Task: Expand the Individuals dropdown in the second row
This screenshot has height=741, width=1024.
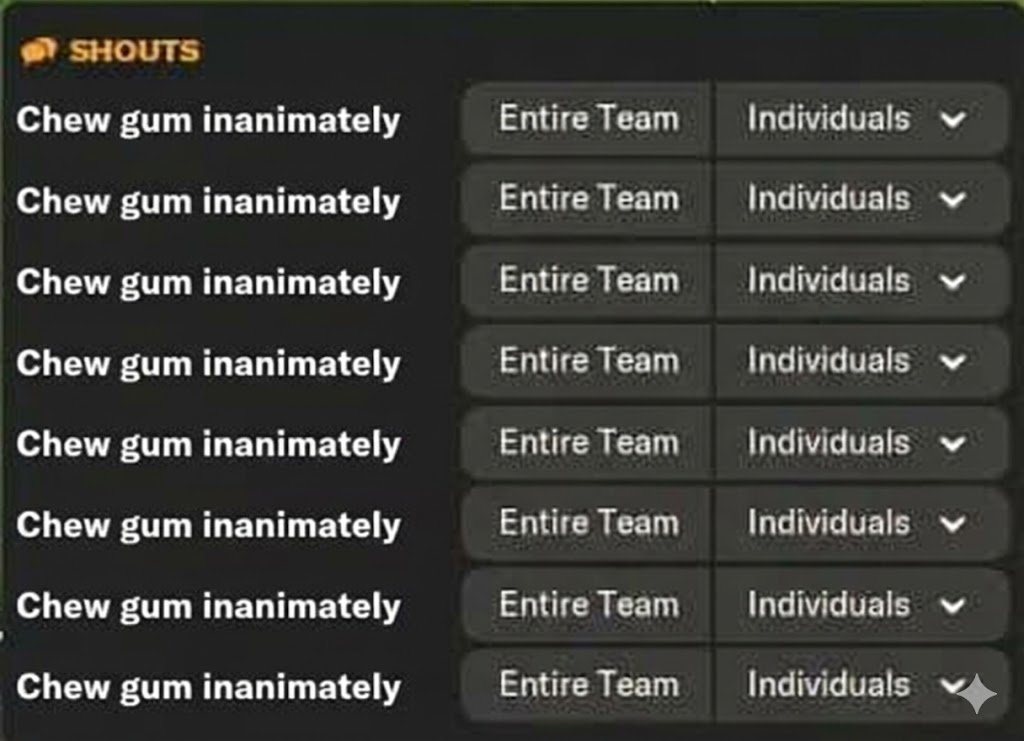Action: point(858,199)
